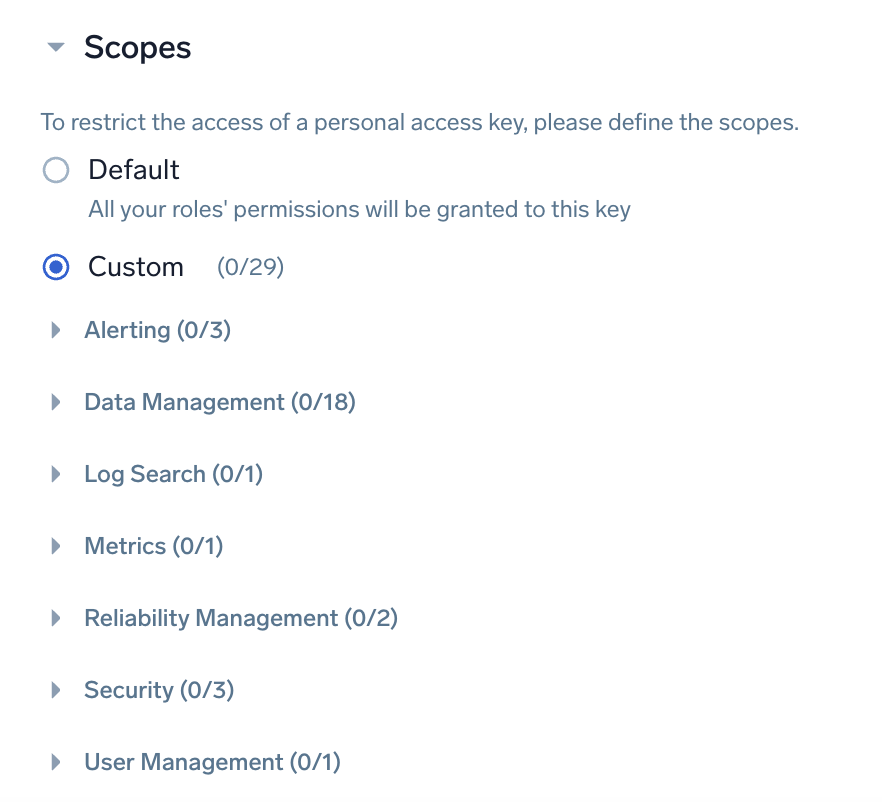The width and height of the screenshot is (882, 802).
Task: Expand the Alerting scope category
Action: [x=56, y=329]
